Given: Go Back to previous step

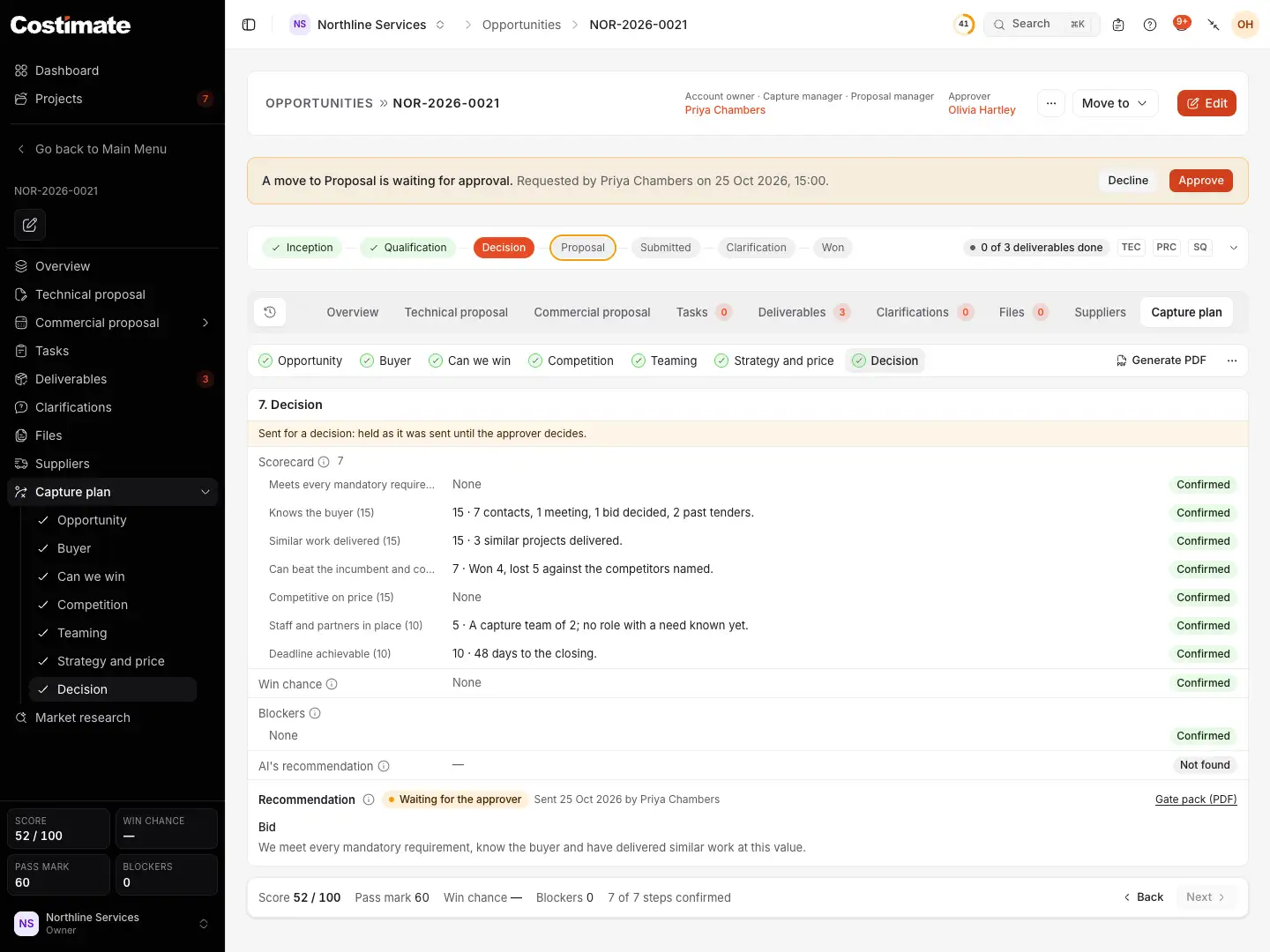Looking at the screenshot, I should coord(1143,897).
